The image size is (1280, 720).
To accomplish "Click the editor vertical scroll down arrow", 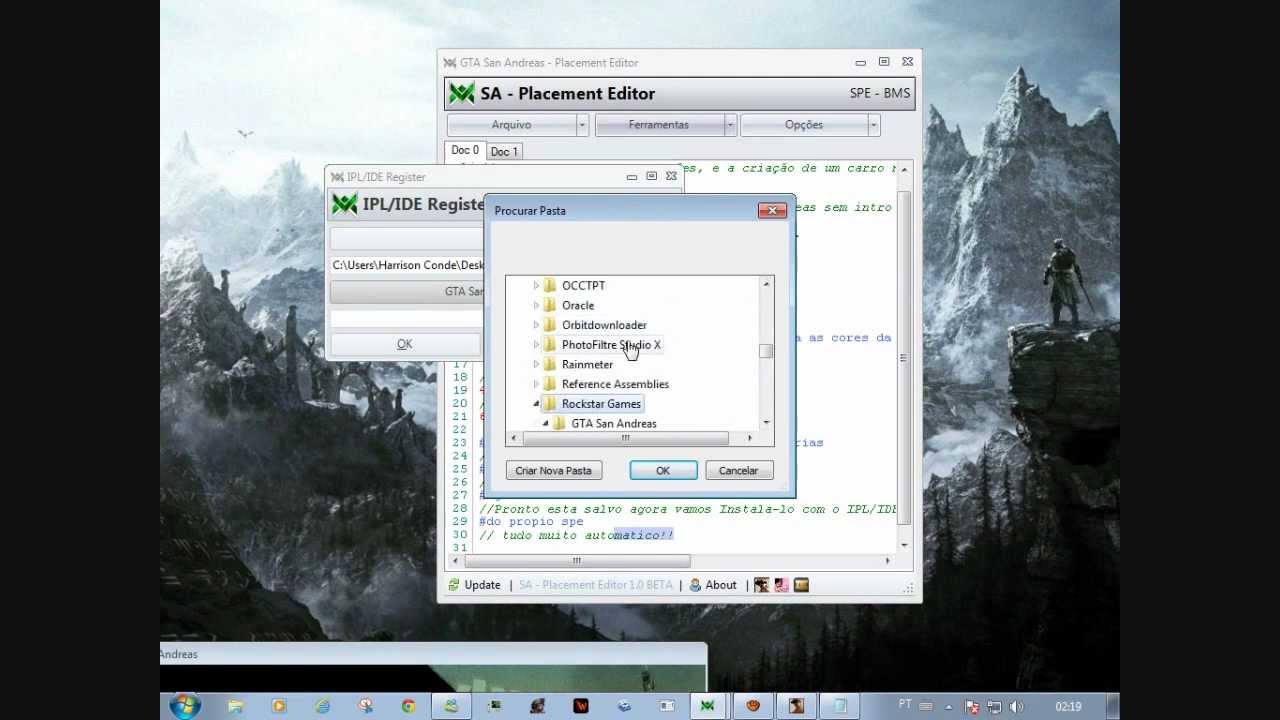I will pyautogui.click(x=904, y=545).
